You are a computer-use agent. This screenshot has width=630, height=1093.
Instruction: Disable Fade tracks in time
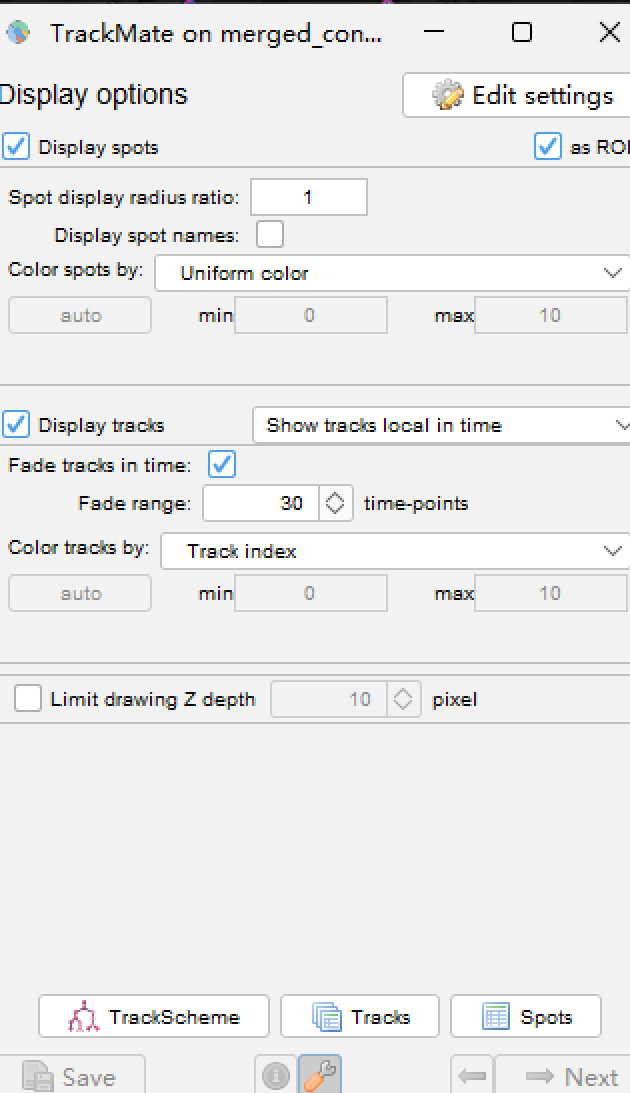222,465
